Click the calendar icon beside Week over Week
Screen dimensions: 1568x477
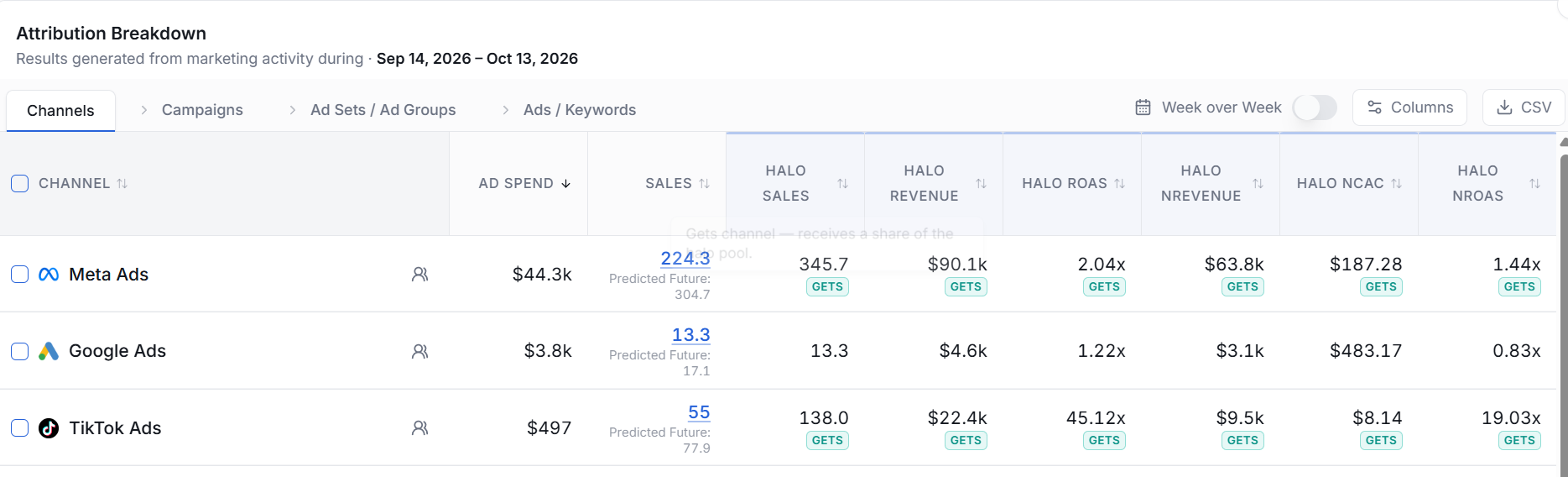(1143, 107)
